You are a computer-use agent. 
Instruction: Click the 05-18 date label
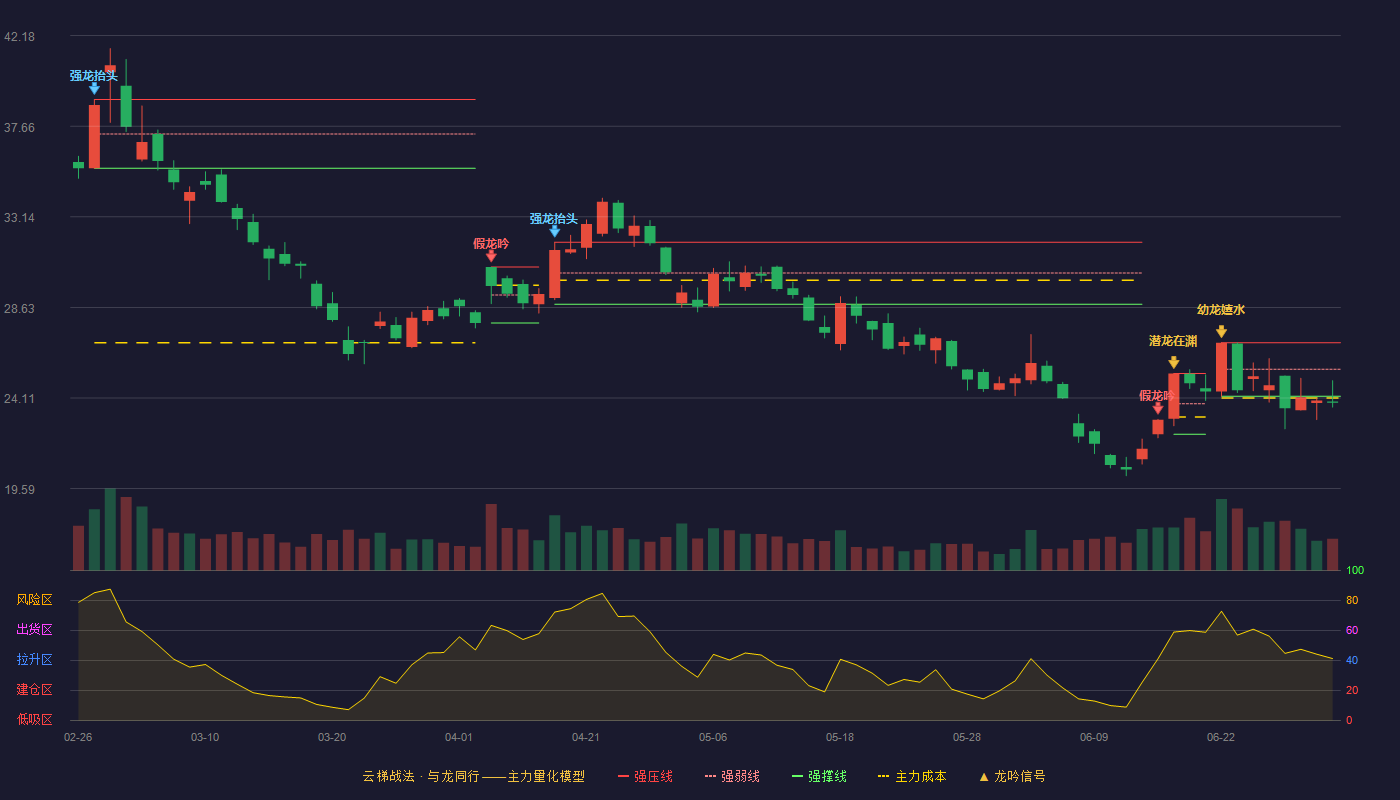(x=840, y=737)
